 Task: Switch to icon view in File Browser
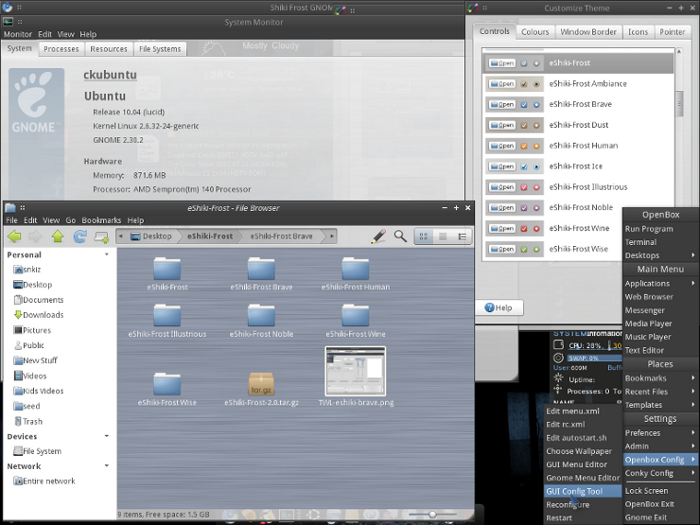(x=424, y=236)
